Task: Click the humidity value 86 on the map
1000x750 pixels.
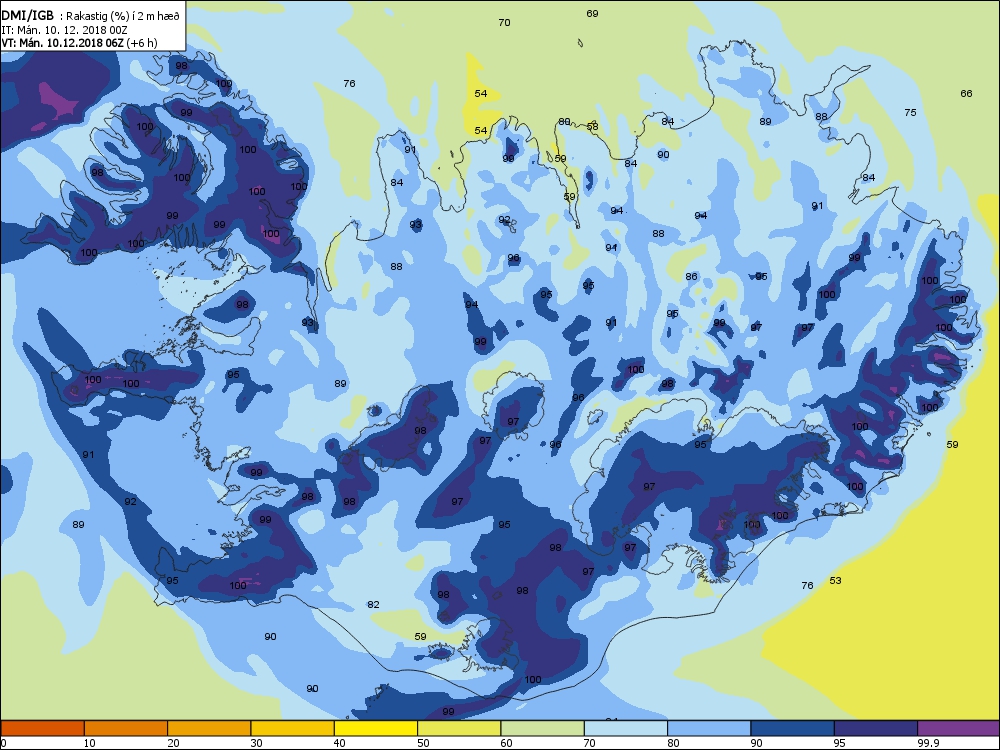Action: coord(691,277)
